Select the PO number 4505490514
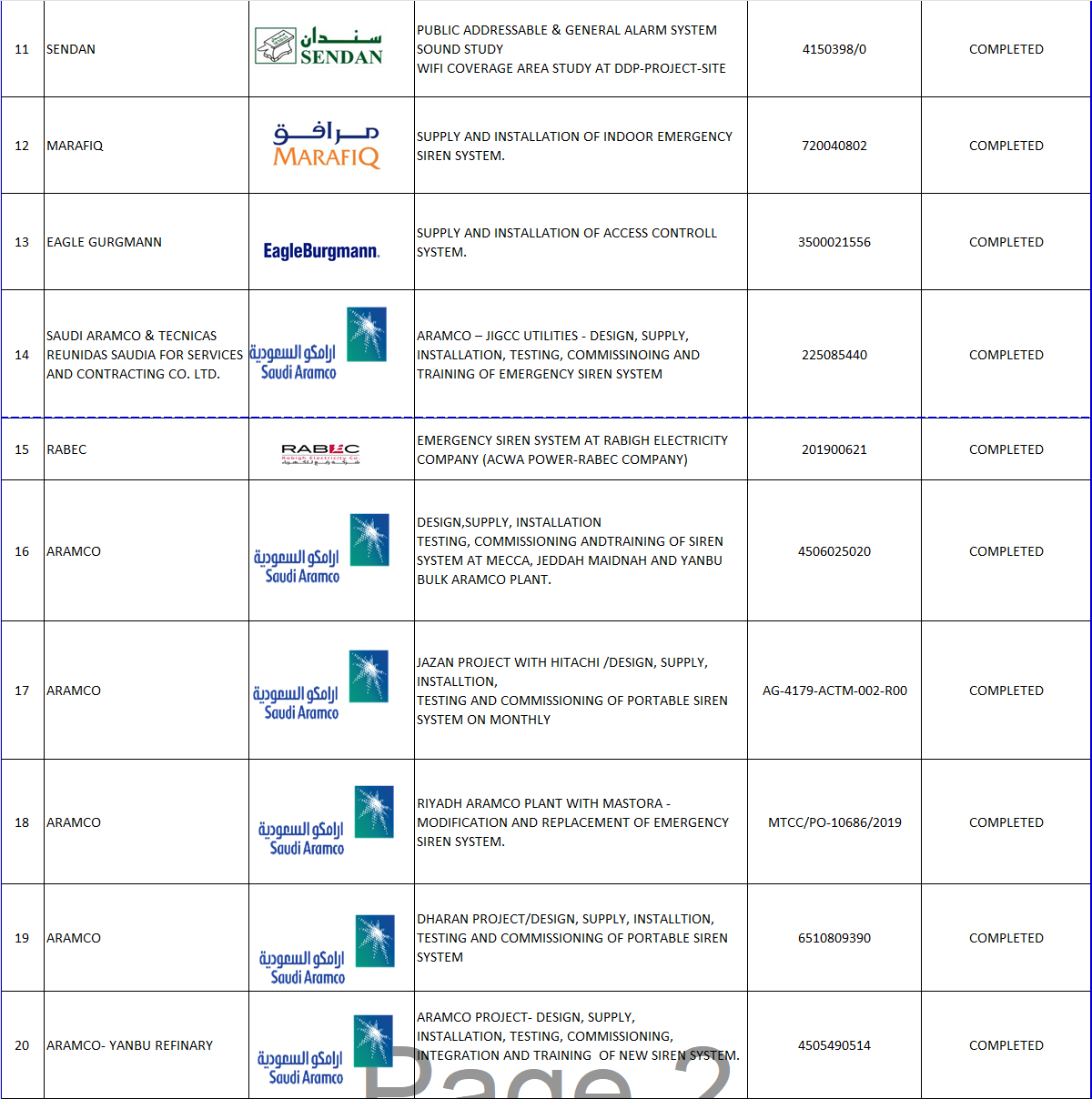The image size is (1092, 1099). pyautogui.click(x=834, y=1045)
